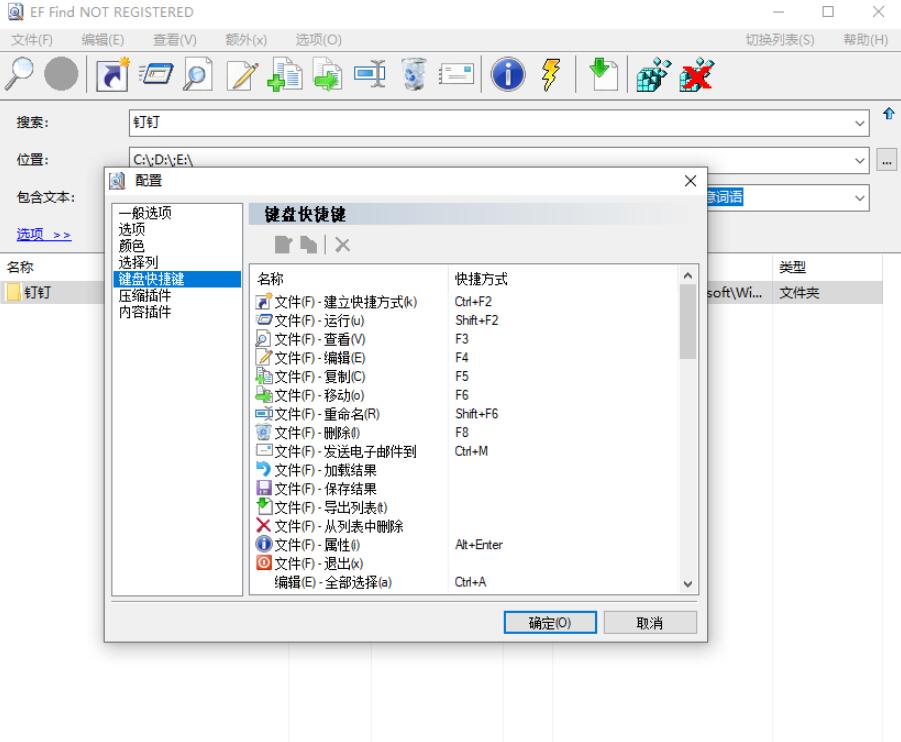
Task: Click the edit pencil toolbar icon
Action: 242,74
